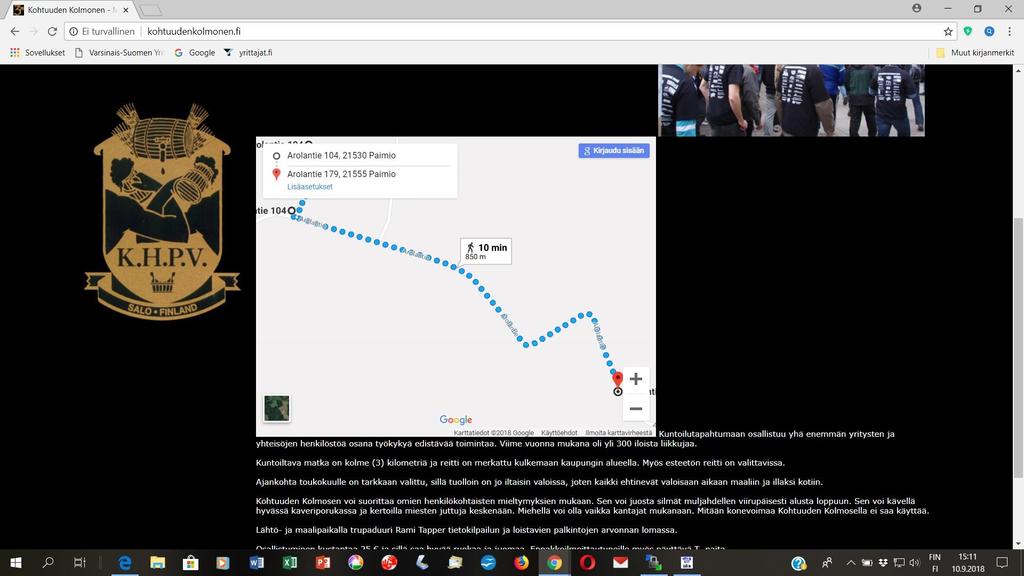Viewport: 1024px width, 576px height.
Task: Click Kirjaudu sisään button on map
Action: pyautogui.click(x=614, y=151)
